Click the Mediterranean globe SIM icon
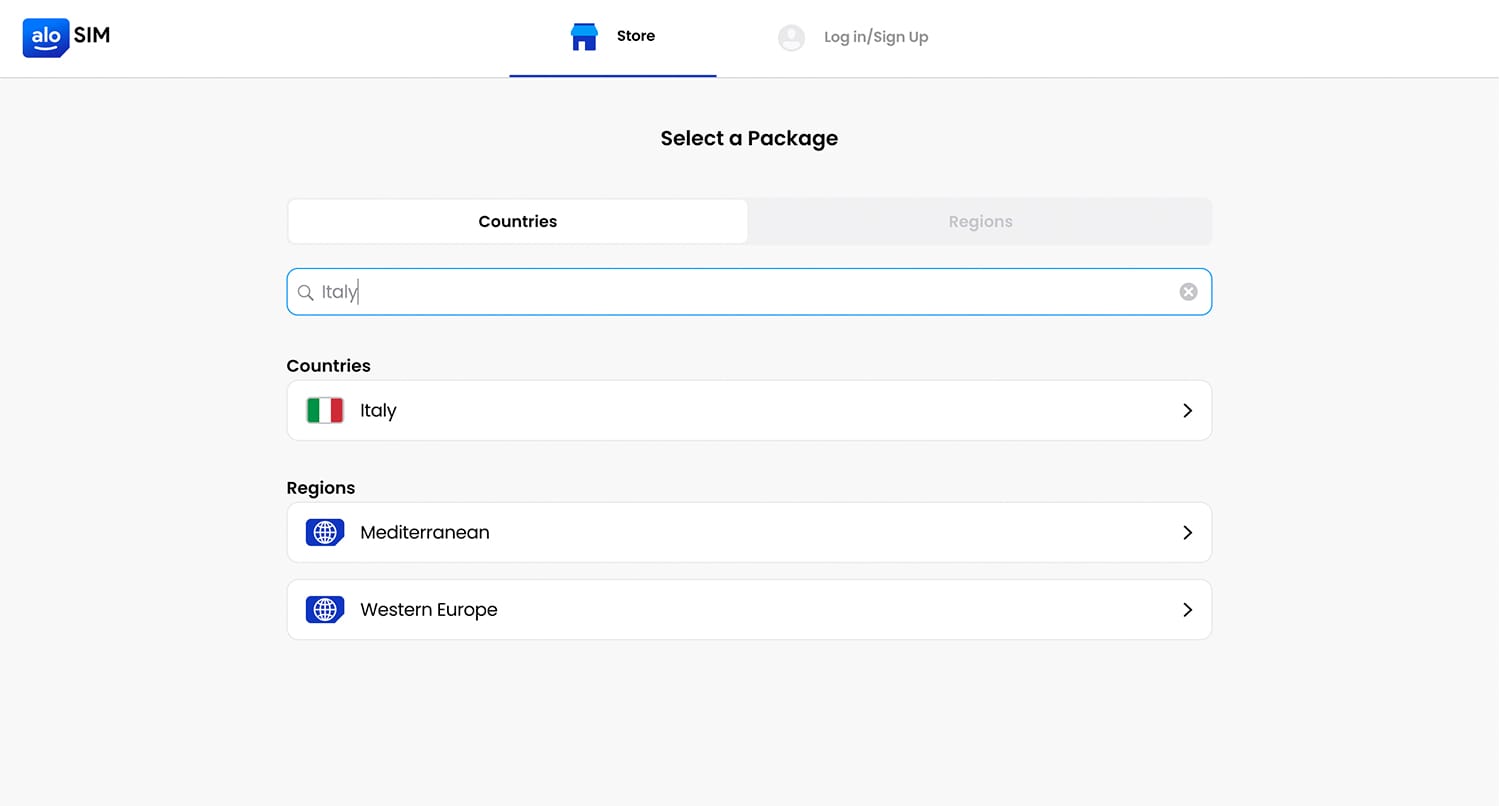1500x806 pixels. (x=325, y=533)
